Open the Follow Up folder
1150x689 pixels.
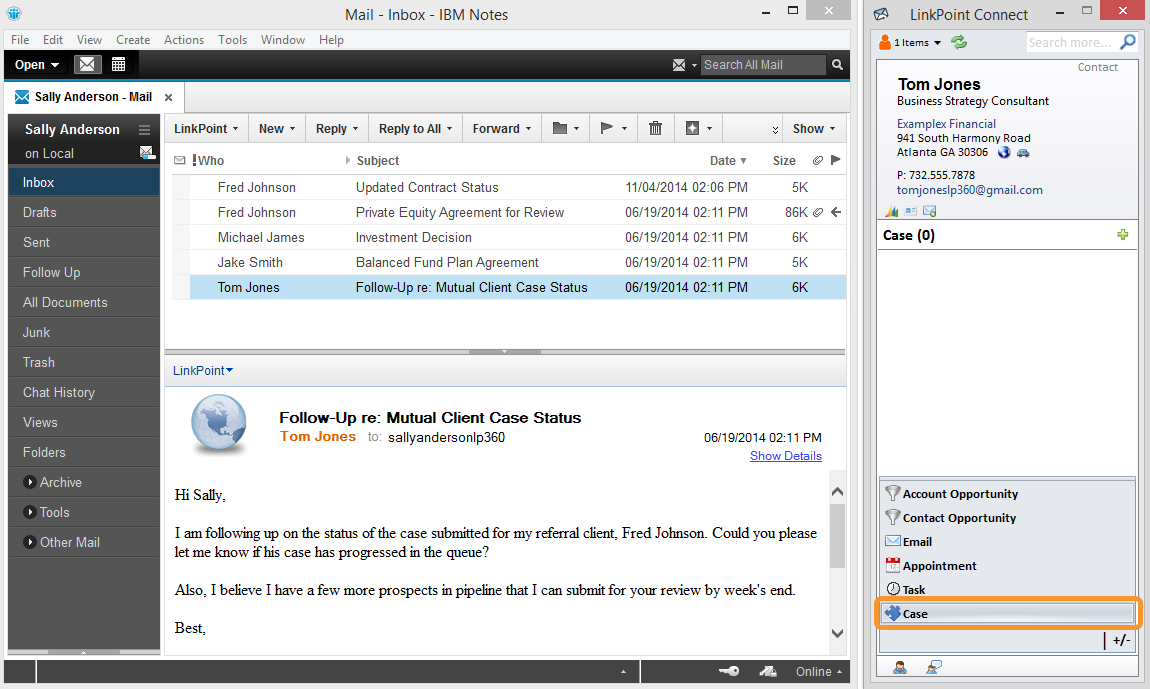point(84,272)
